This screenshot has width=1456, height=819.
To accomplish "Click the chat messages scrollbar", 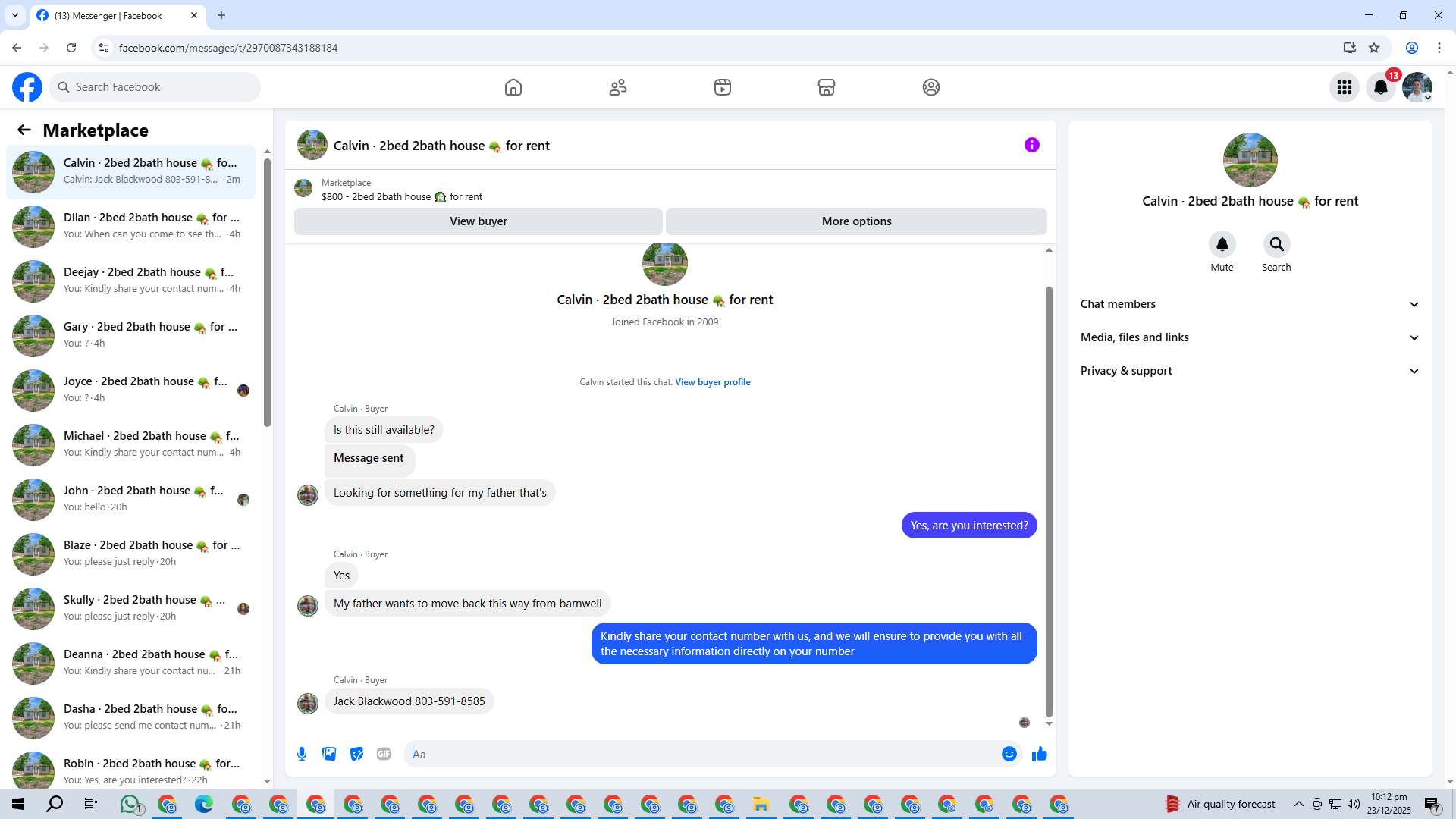I will pyautogui.click(x=1049, y=500).
